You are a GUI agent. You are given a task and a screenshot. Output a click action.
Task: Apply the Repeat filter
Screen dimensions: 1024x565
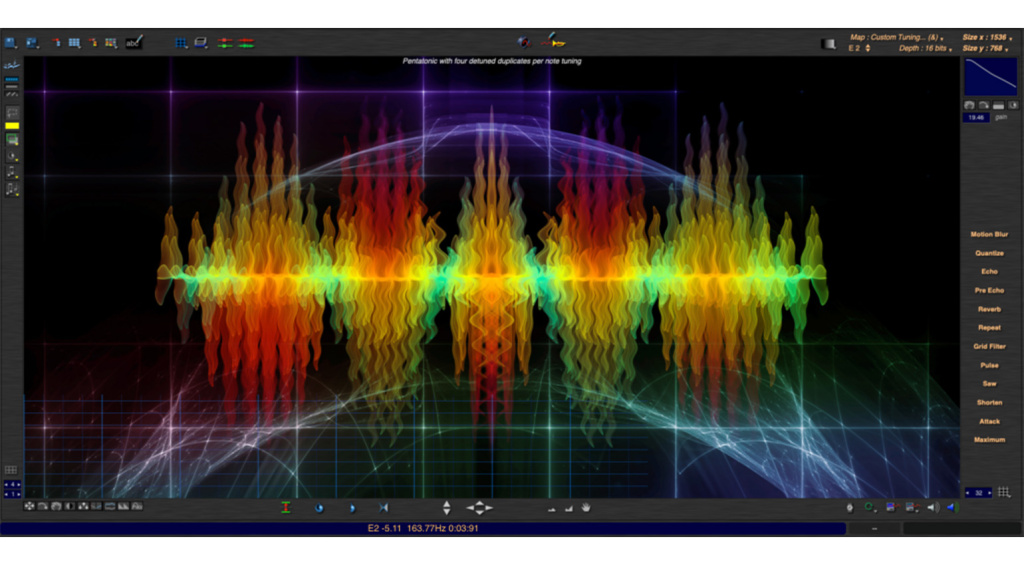[x=989, y=328]
